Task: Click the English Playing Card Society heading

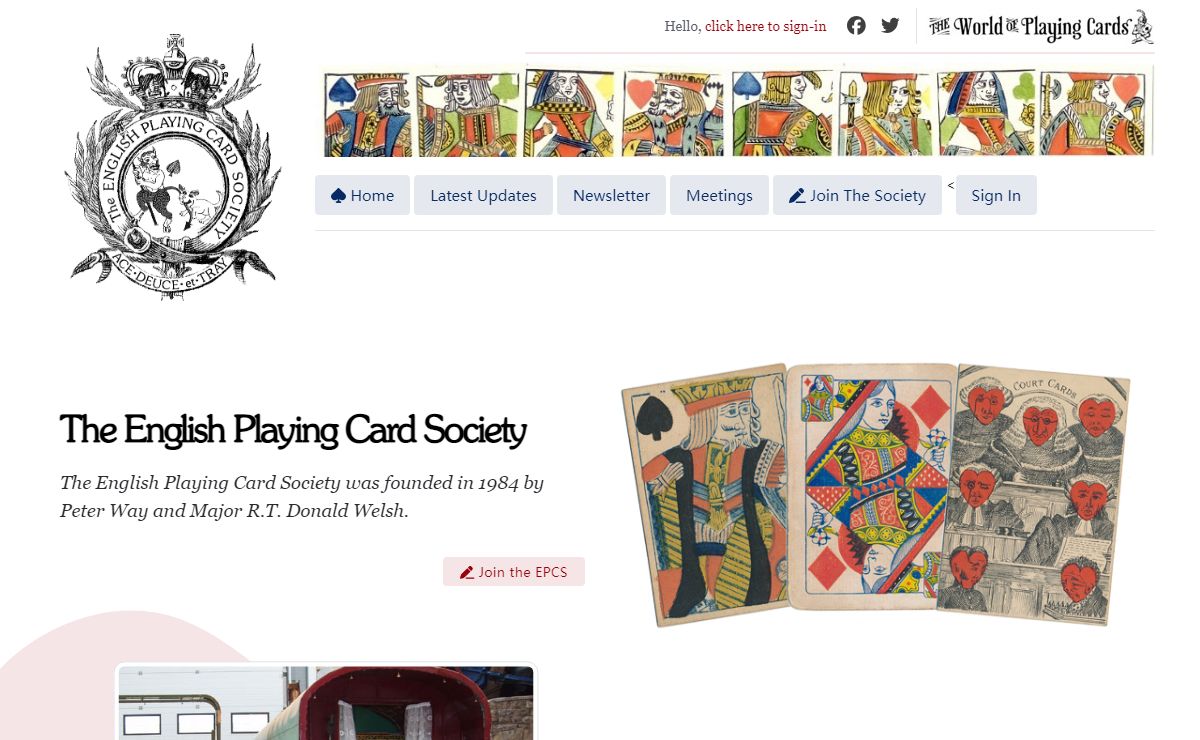Action: tap(293, 430)
